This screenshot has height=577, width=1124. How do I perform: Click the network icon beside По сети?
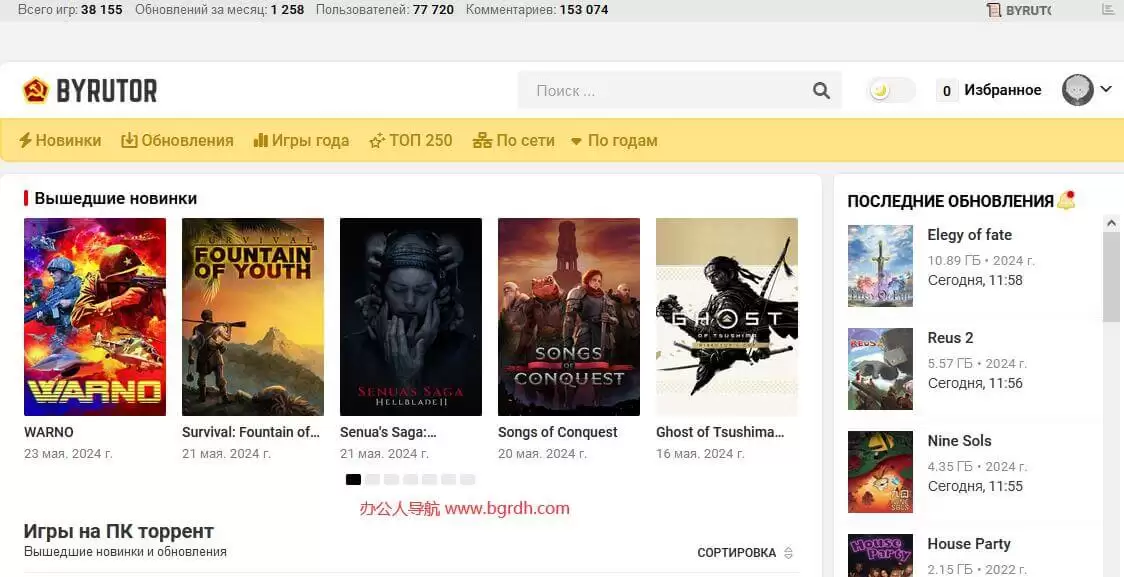point(482,140)
